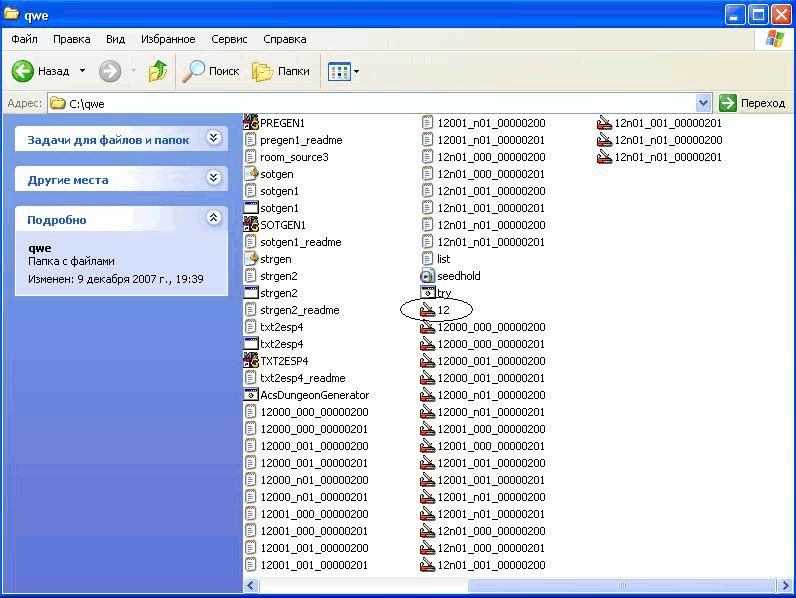
Task: Expand Задачи для файлов и папок panel
Action: pyautogui.click(x=214, y=138)
